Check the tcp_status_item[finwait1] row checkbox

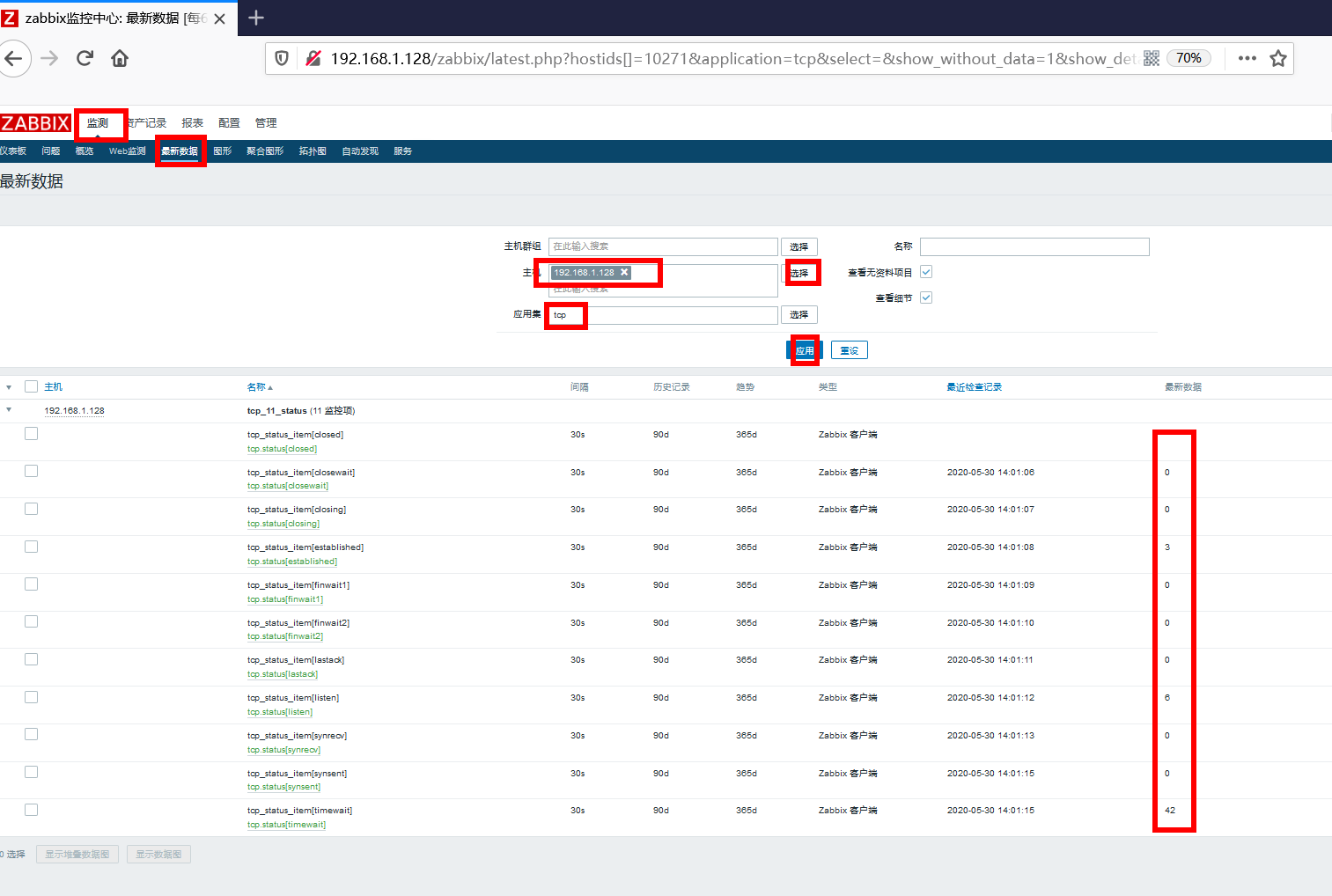(x=32, y=584)
